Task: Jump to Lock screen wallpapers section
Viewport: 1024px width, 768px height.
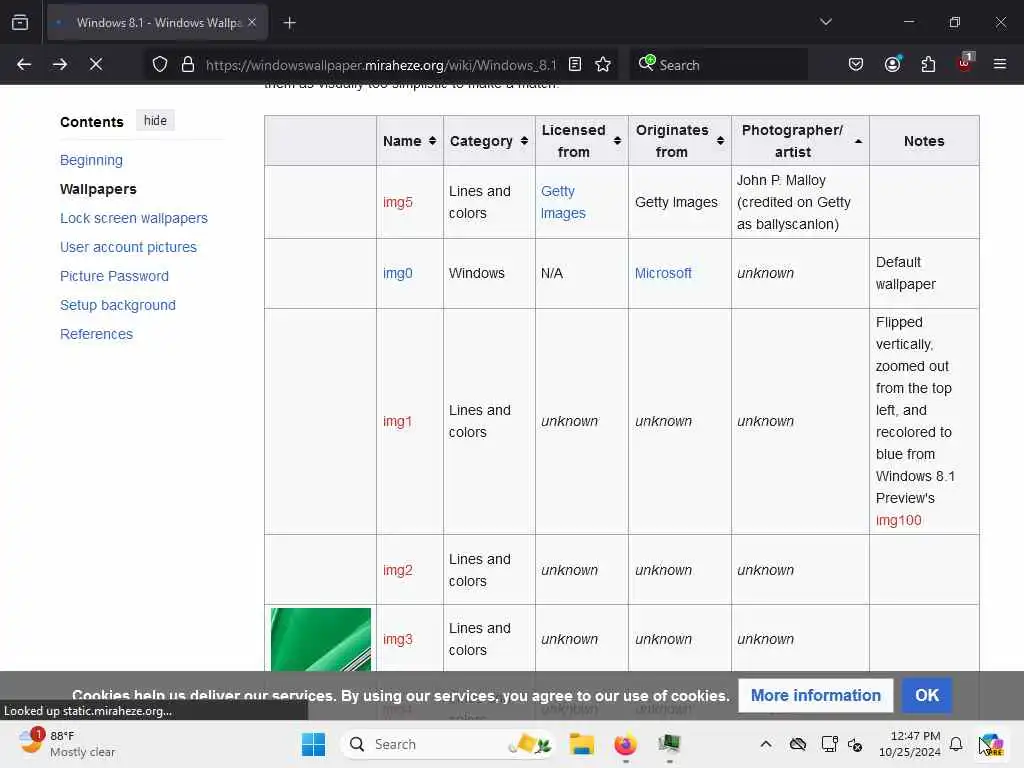Action: [x=134, y=218]
